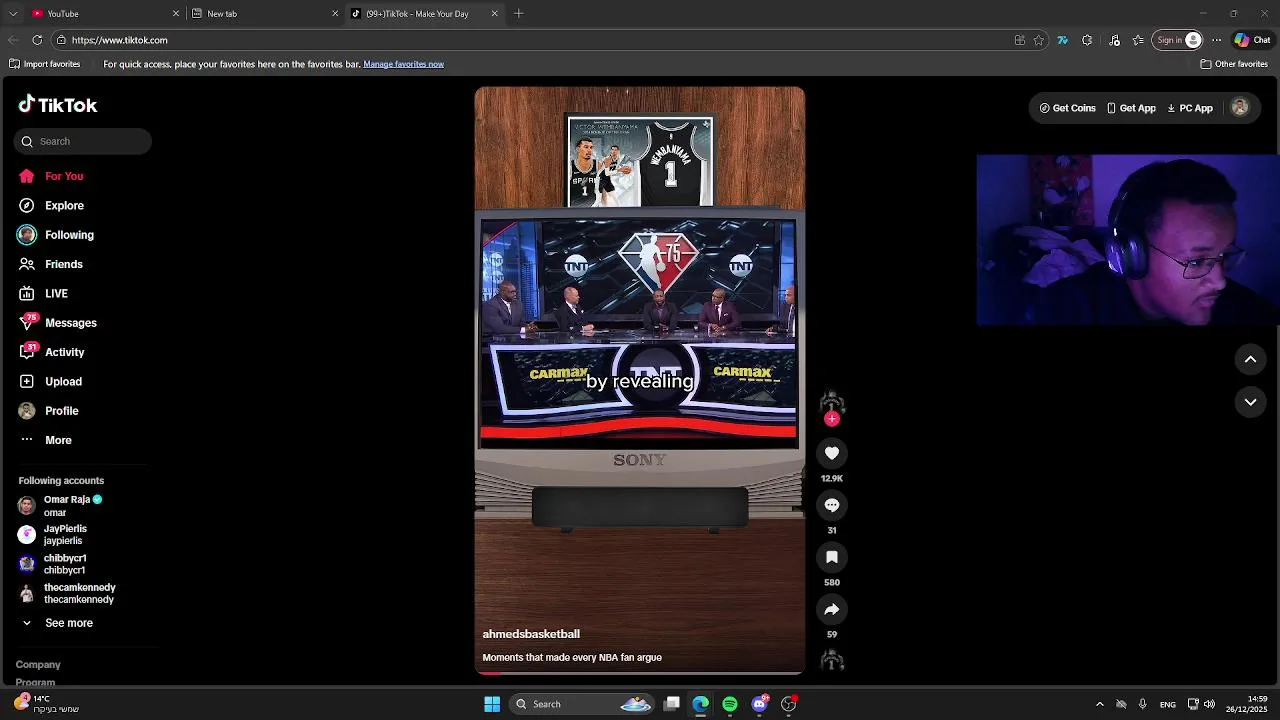Open the profile avatar menu at top right

coord(1240,108)
